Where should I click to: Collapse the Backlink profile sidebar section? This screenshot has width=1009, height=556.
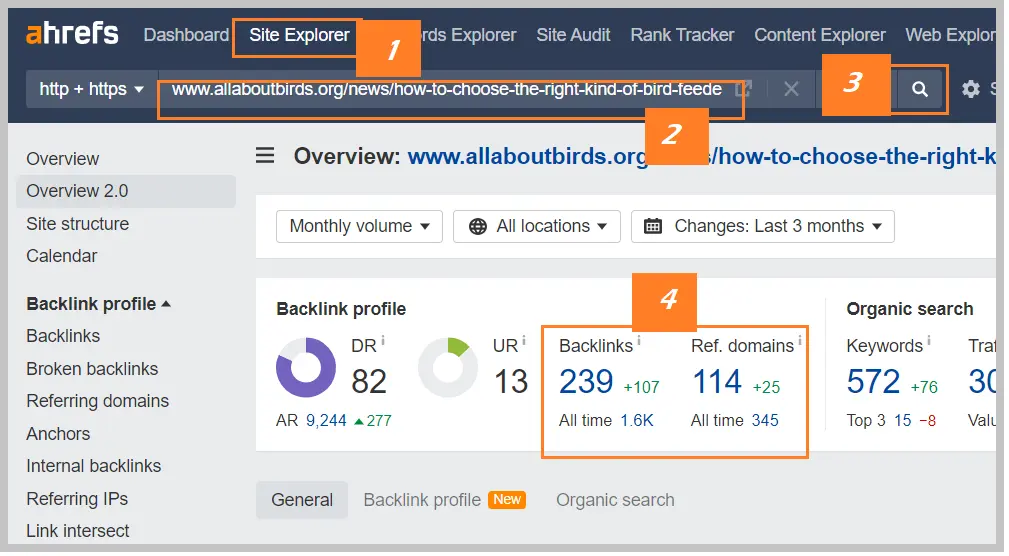pos(98,304)
